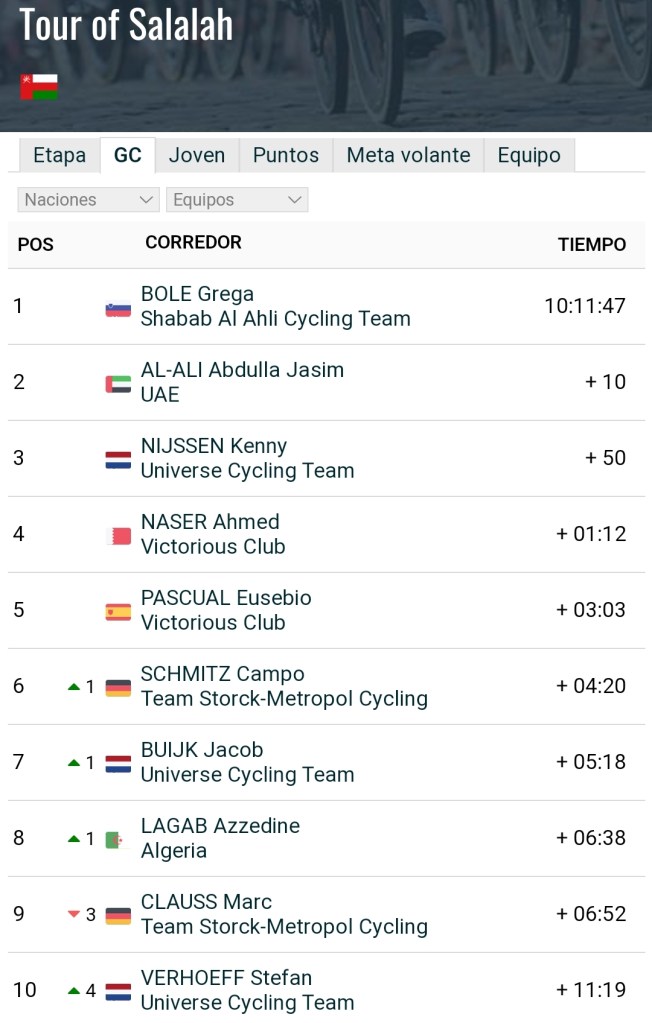The width and height of the screenshot is (652, 1023).
Task: Open the Equipos dropdown filter
Action: coord(237,200)
